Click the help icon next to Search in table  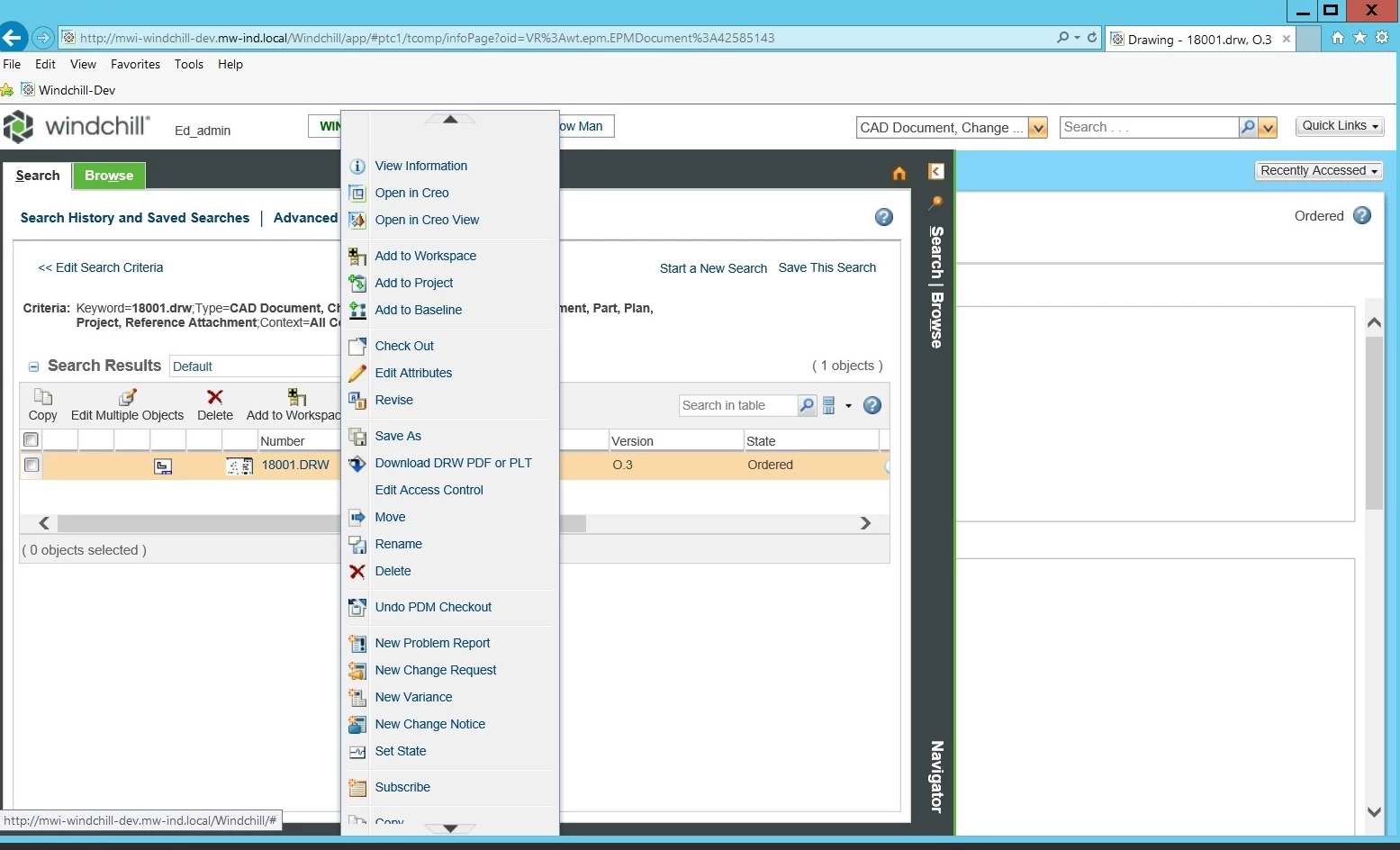[872, 405]
